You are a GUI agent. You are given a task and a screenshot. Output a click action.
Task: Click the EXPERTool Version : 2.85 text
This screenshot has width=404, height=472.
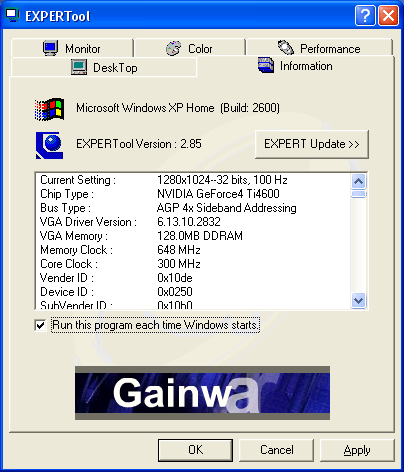[139, 144]
